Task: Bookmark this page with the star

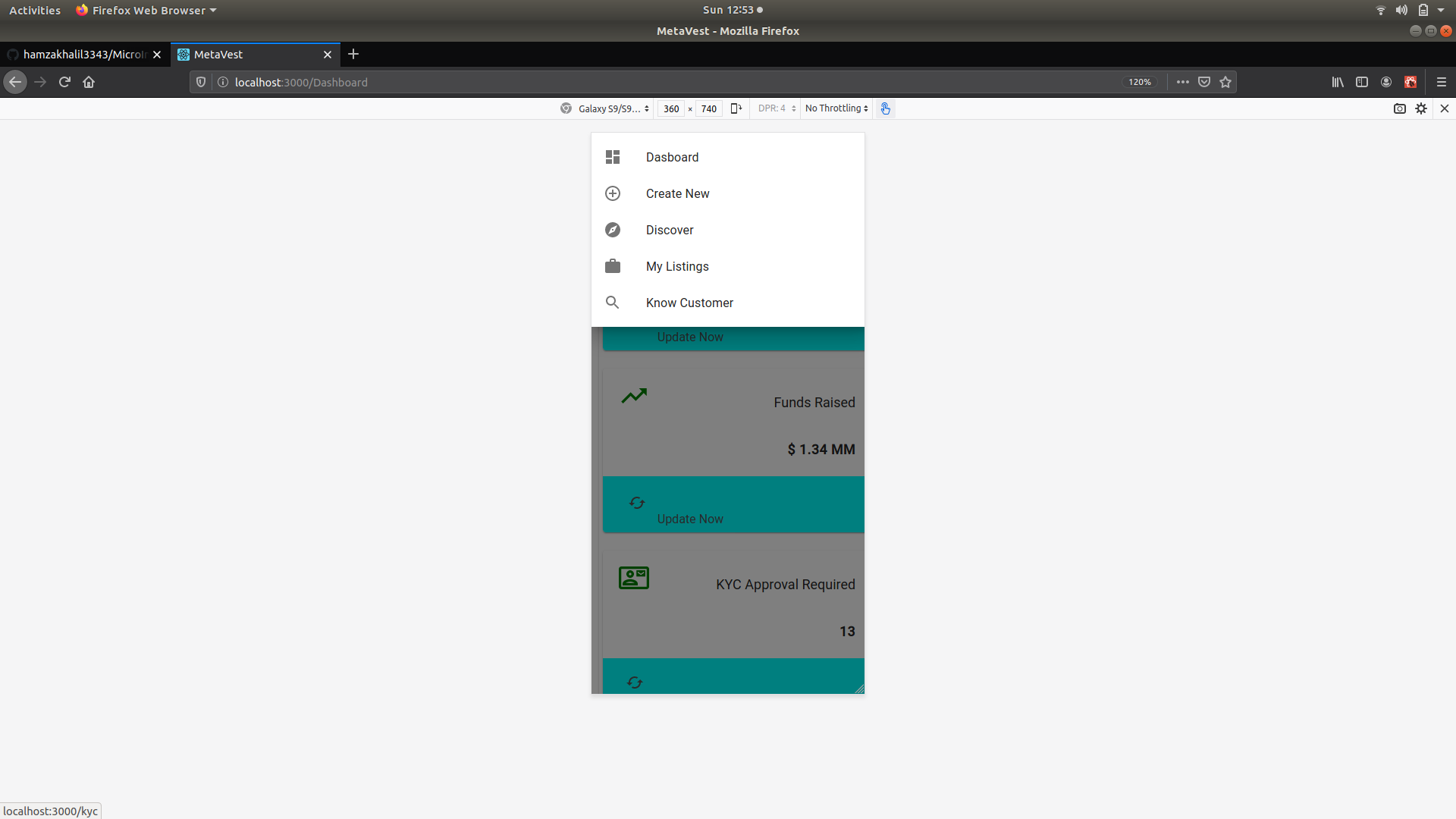Action: click(x=1225, y=82)
